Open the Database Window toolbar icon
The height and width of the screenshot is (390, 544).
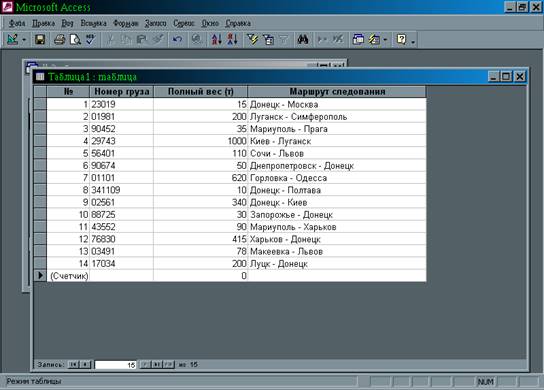pos(358,40)
